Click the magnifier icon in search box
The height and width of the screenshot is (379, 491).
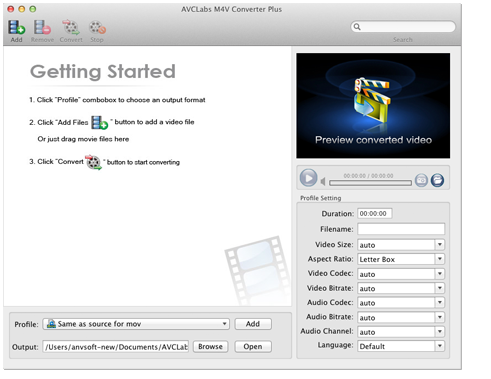click(357, 27)
